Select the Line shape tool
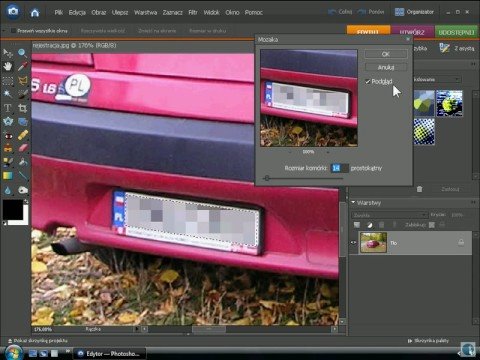This screenshot has height=360, width=480. 22,176
